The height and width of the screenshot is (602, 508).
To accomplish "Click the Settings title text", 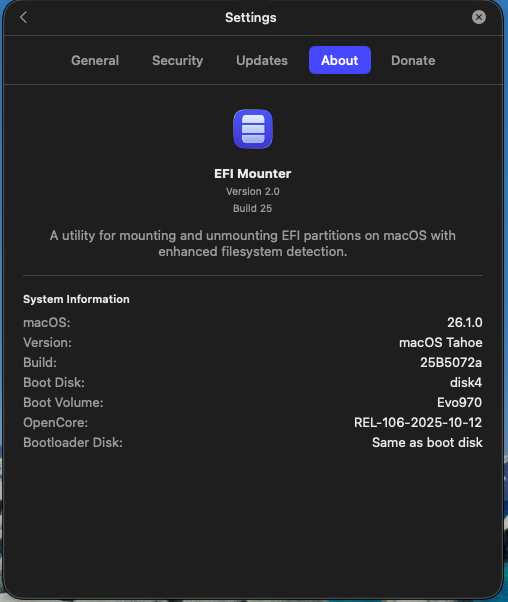I will [x=251, y=18].
